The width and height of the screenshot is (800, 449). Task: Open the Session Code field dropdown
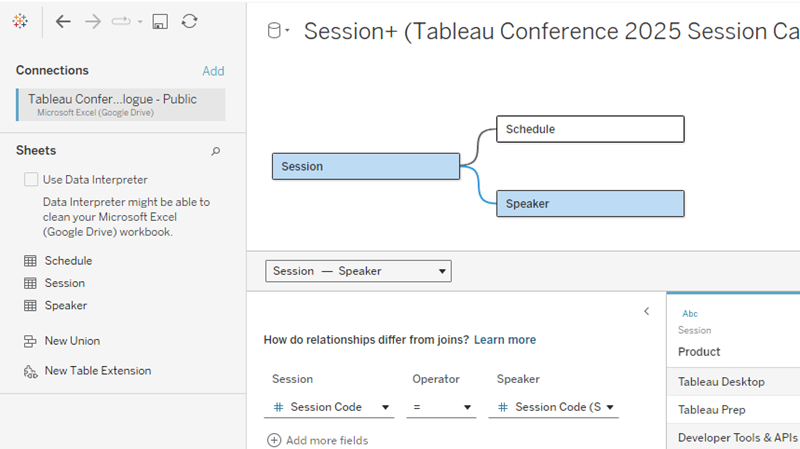tap(332, 407)
